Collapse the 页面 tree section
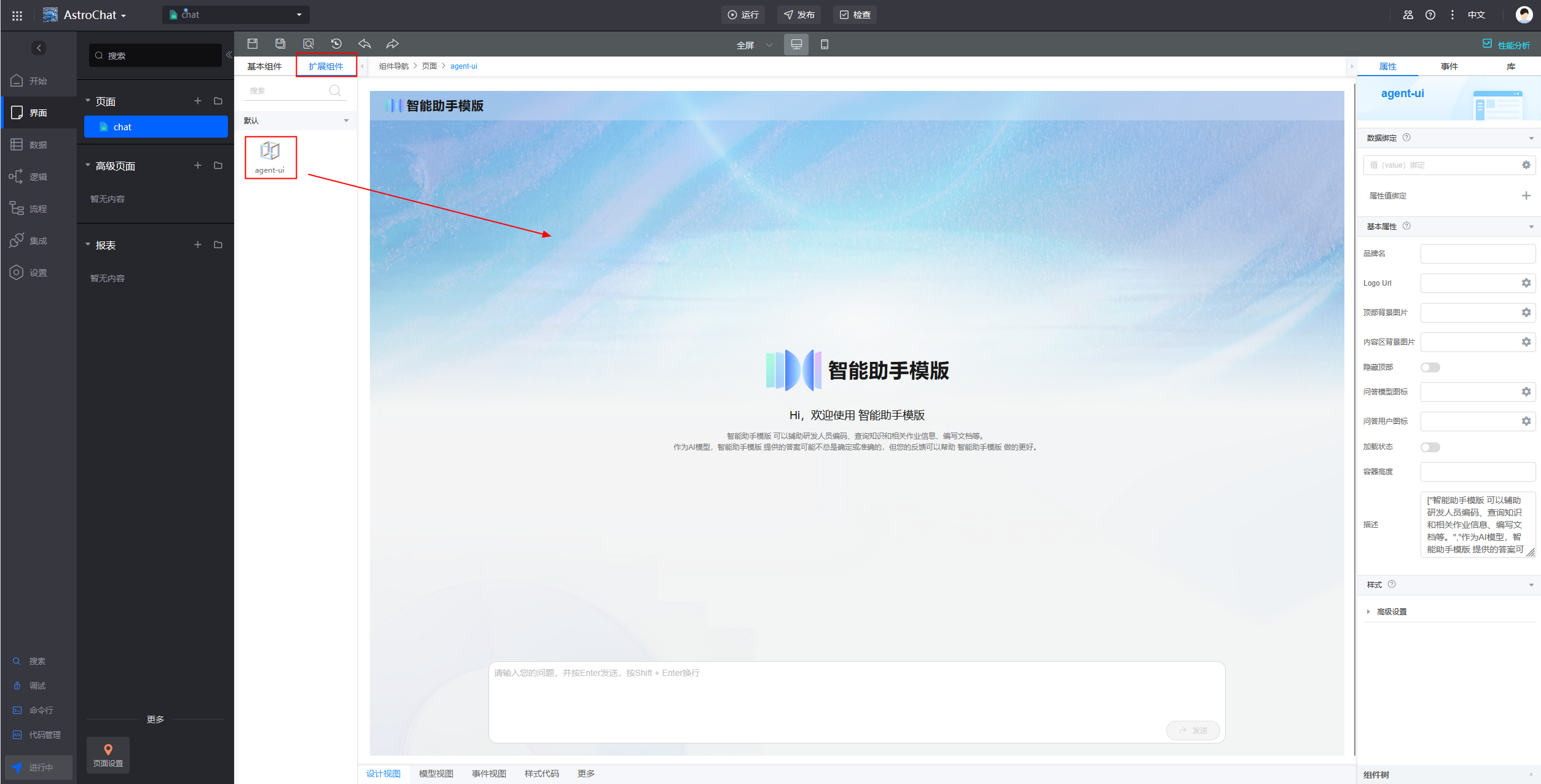 point(88,101)
